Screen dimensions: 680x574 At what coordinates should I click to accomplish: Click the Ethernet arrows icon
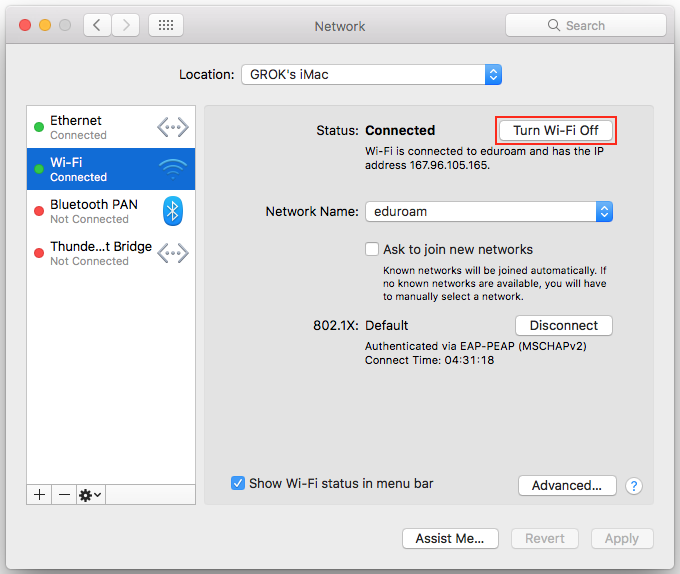pyautogui.click(x=172, y=127)
